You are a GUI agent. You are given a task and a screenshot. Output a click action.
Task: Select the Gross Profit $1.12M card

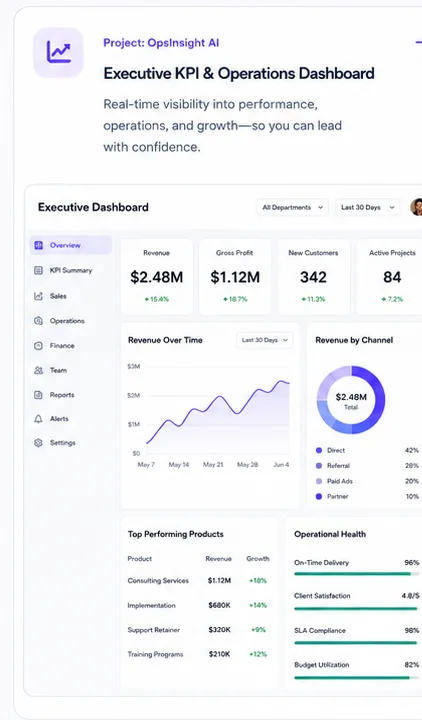click(235, 276)
